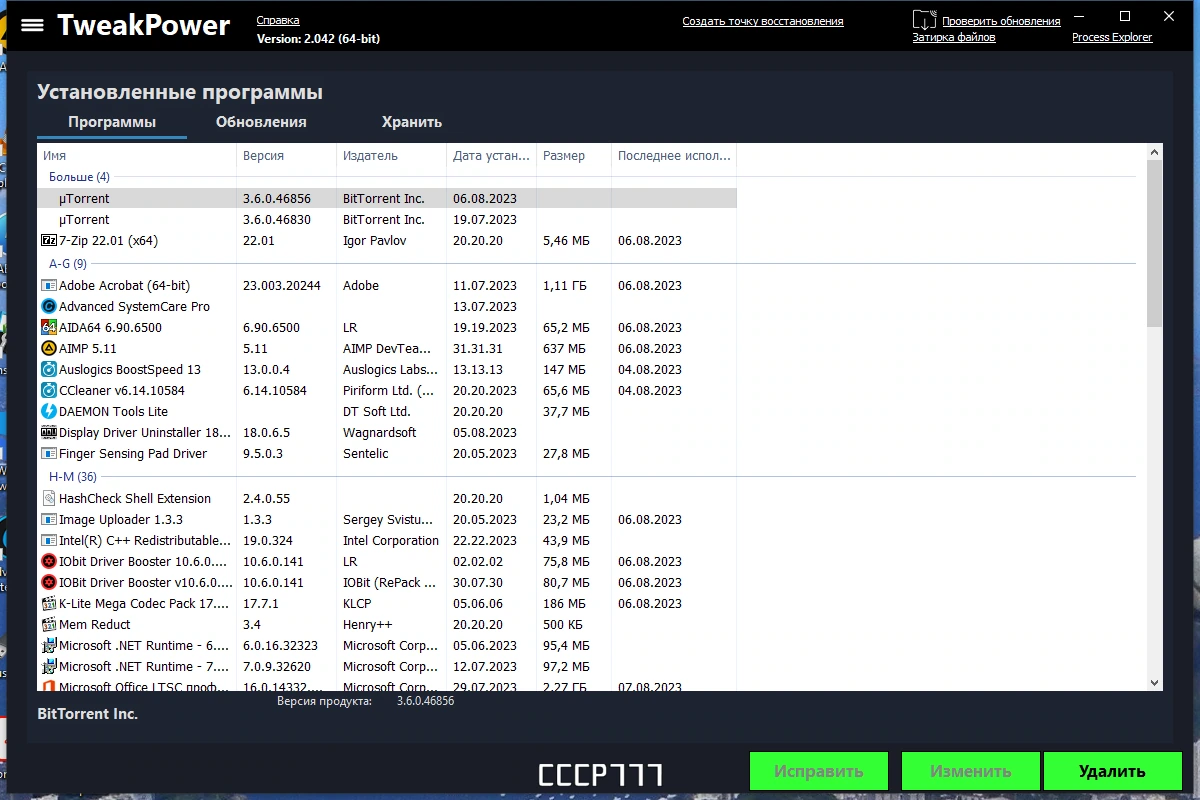
Task: Open the hamburger menu next to TweakPower
Action: click(32, 25)
